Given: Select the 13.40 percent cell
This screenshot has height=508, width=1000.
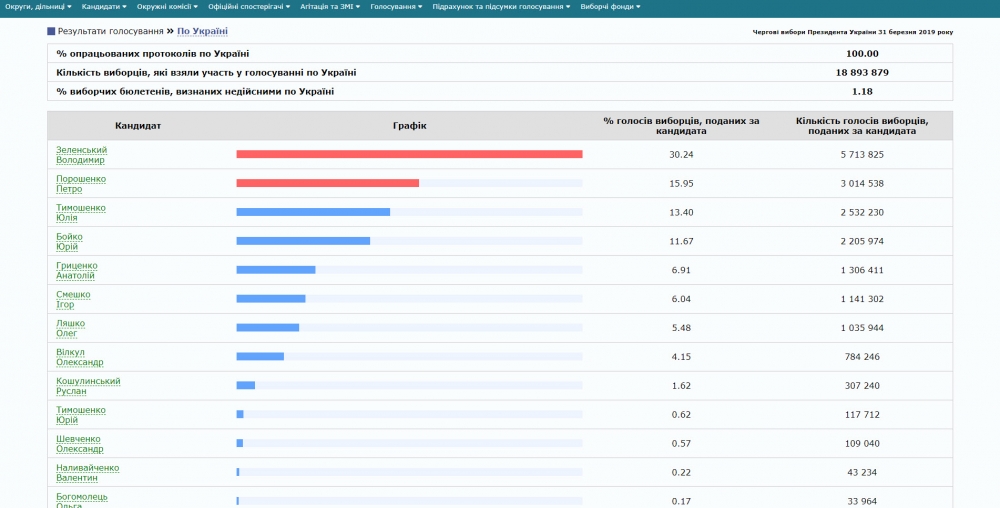Looking at the screenshot, I should [681, 212].
